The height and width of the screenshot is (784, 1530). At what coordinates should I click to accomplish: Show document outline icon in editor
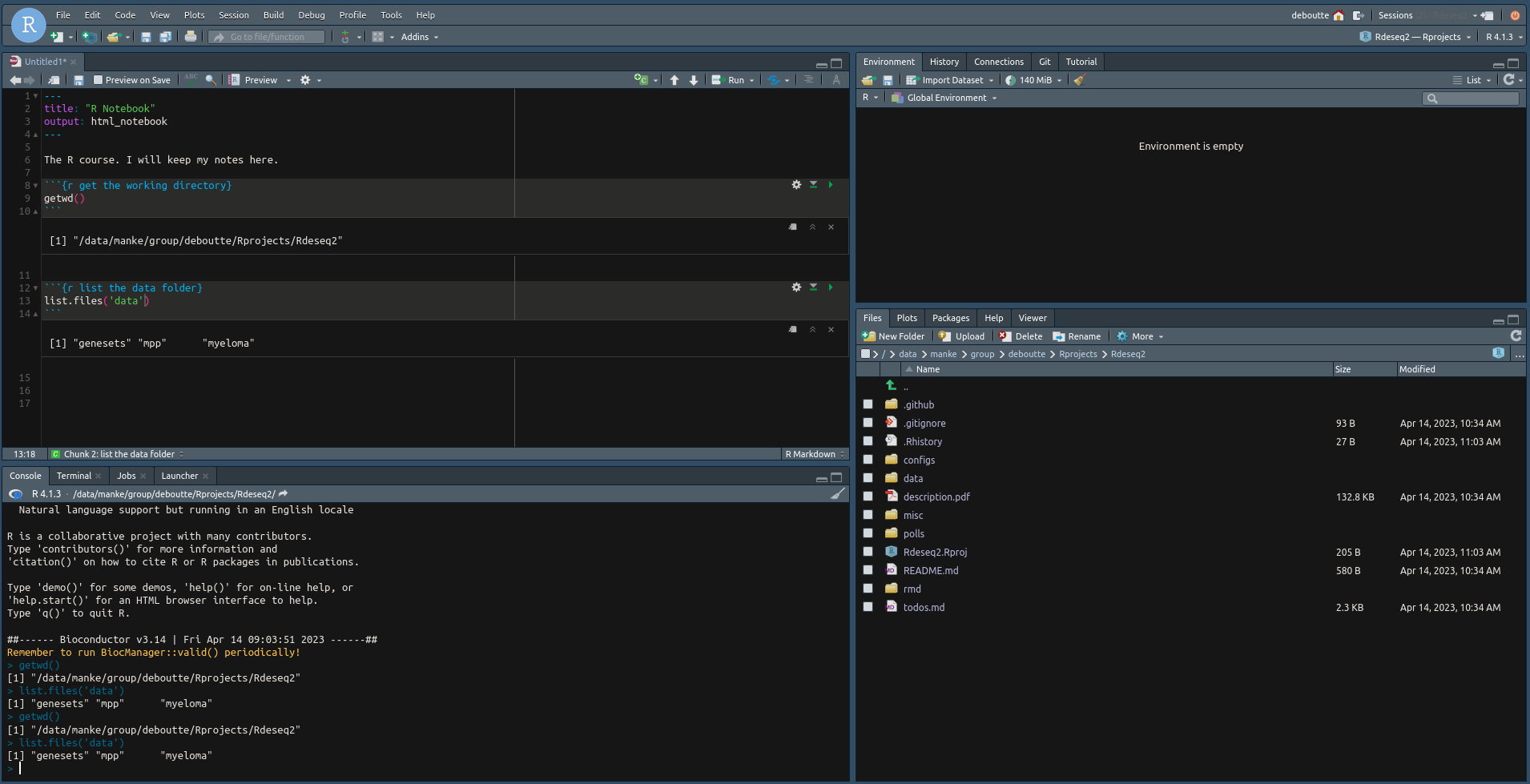pos(808,80)
